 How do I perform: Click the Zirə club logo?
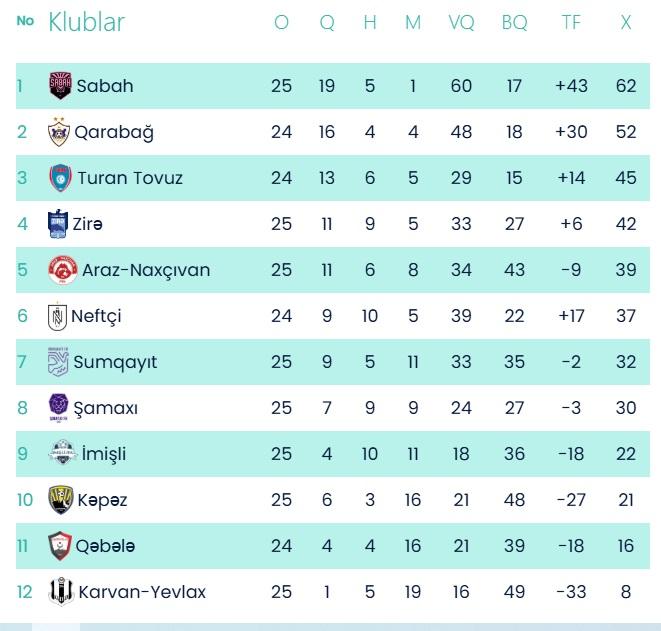[x=59, y=224]
